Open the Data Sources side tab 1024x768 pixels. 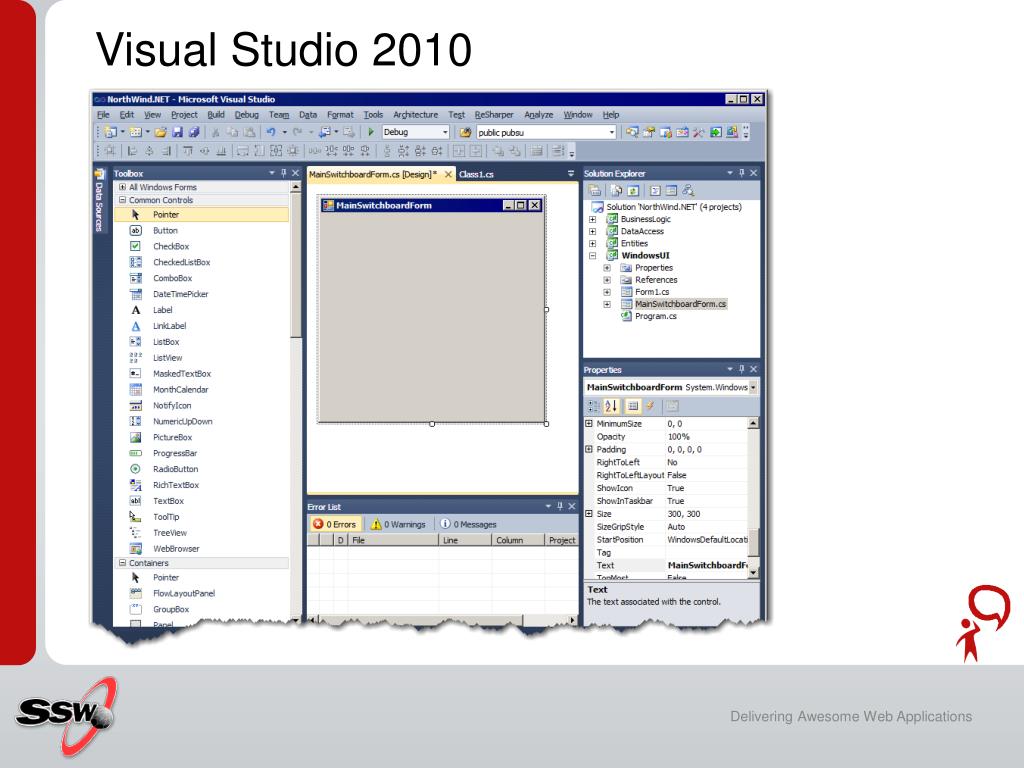click(x=99, y=201)
